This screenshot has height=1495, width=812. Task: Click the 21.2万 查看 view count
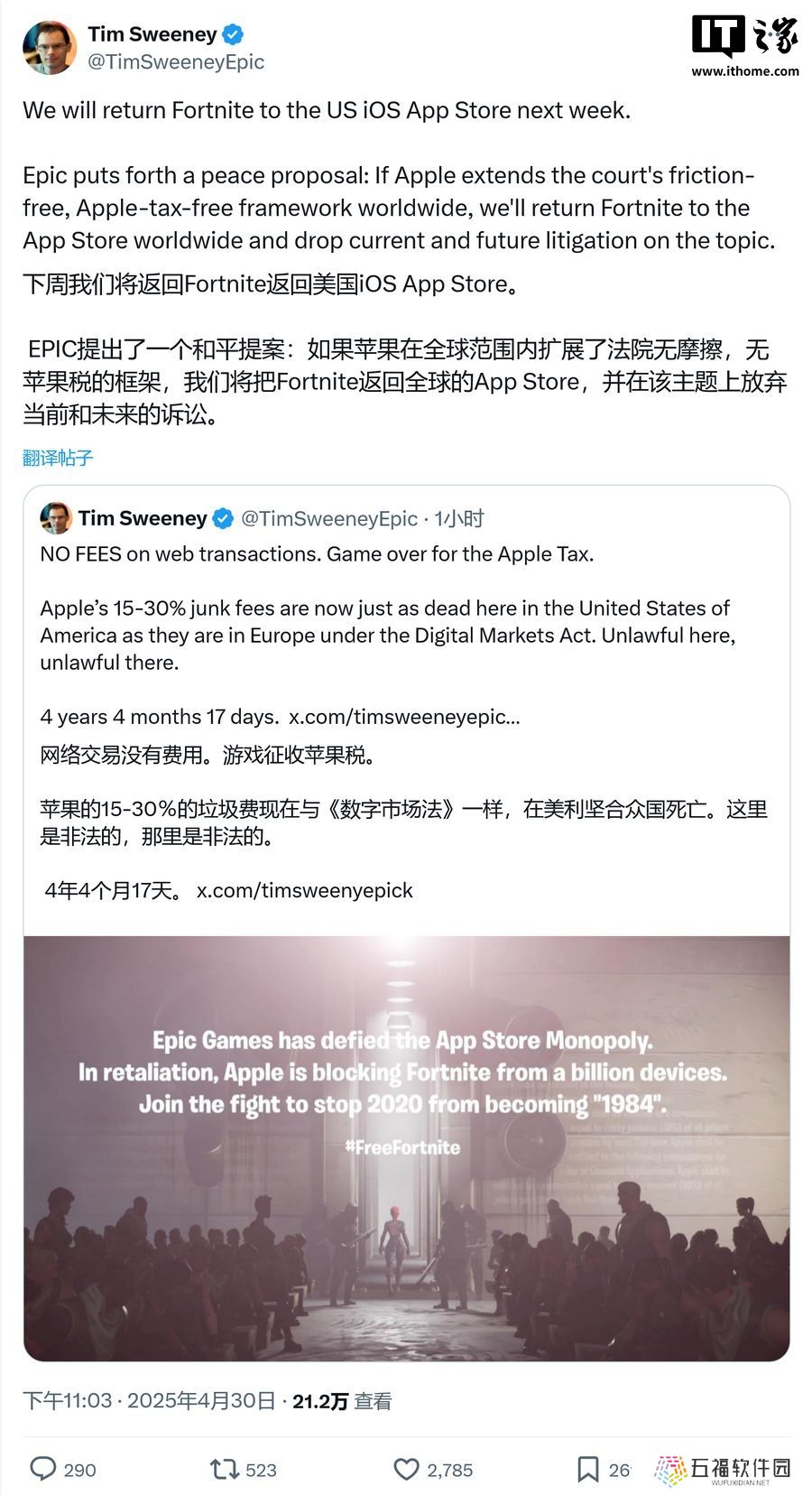tap(342, 1401)
